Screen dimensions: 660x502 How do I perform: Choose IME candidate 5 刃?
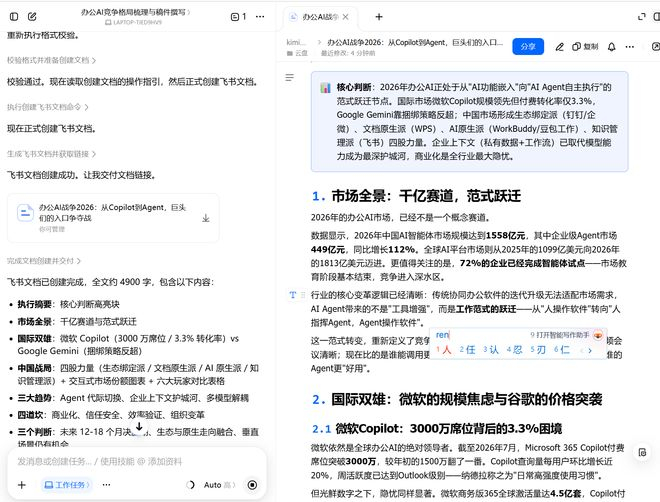pyautogui.click(x=538, y=349)
